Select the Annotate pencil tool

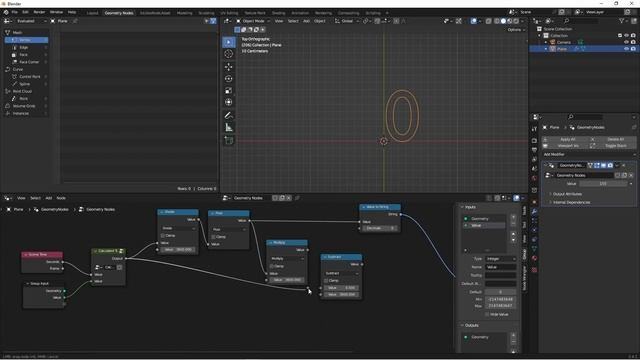tap(229, 116)
